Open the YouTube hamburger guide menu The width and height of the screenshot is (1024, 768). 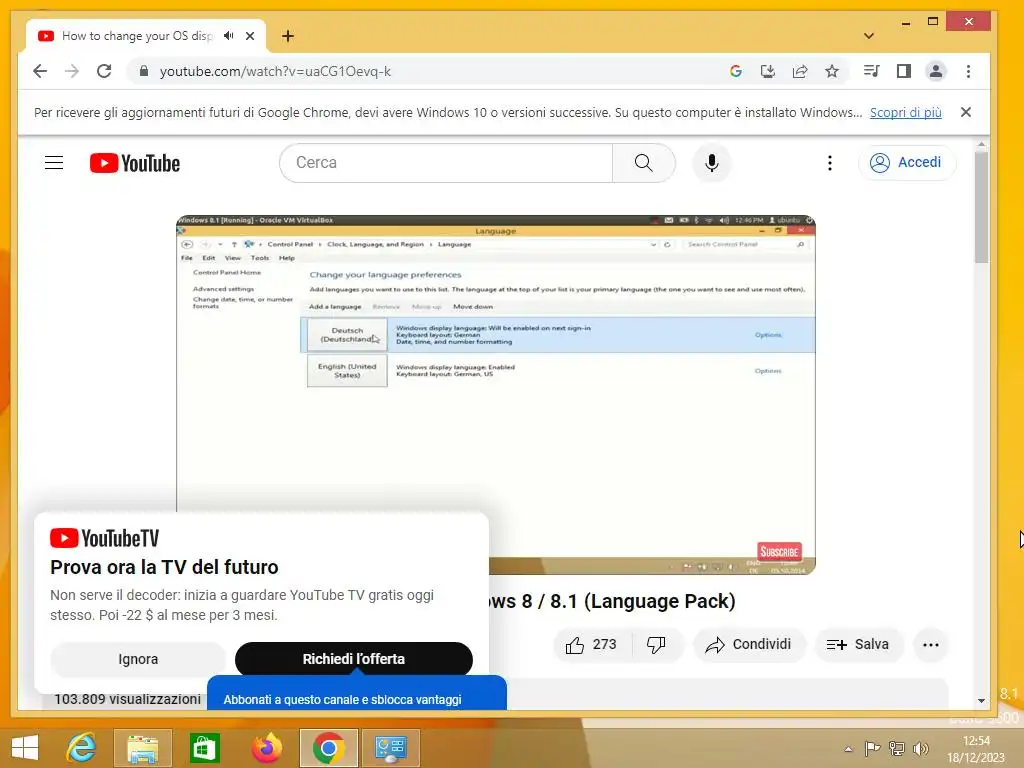[x=54, y=163]
